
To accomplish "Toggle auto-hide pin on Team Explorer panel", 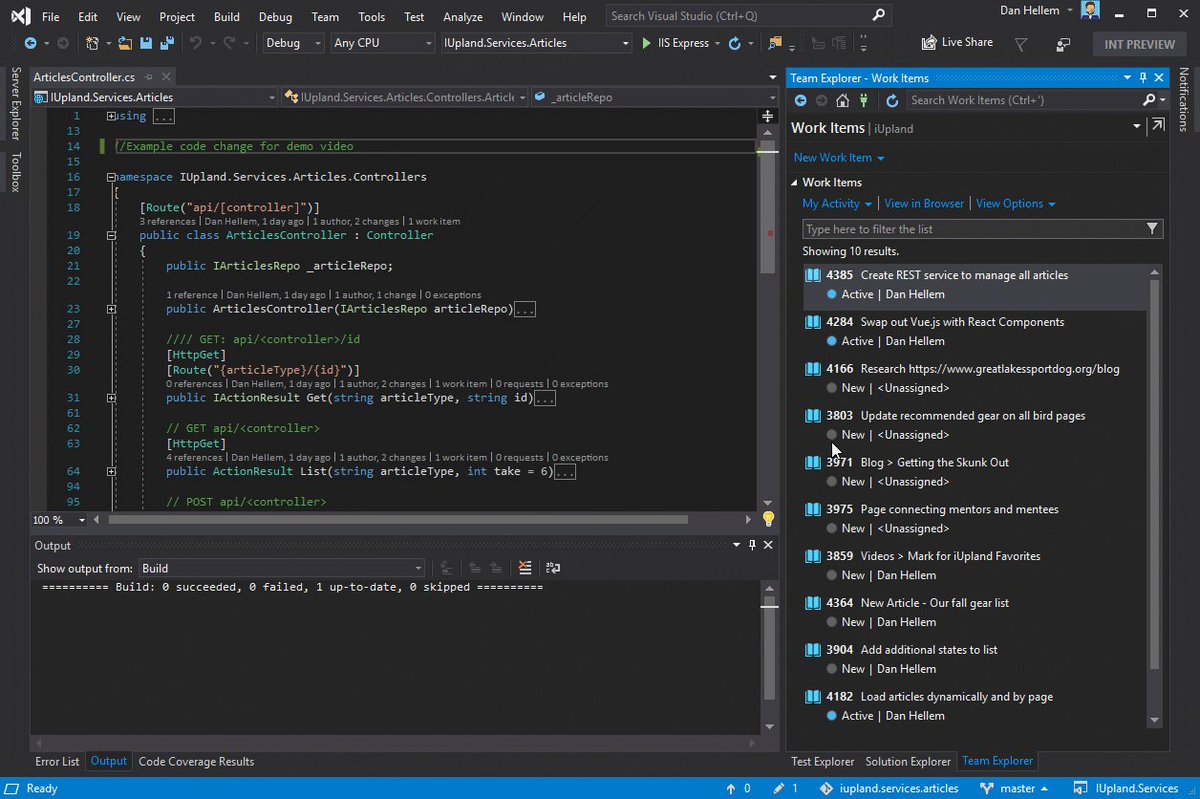I will click(1143, 78).
